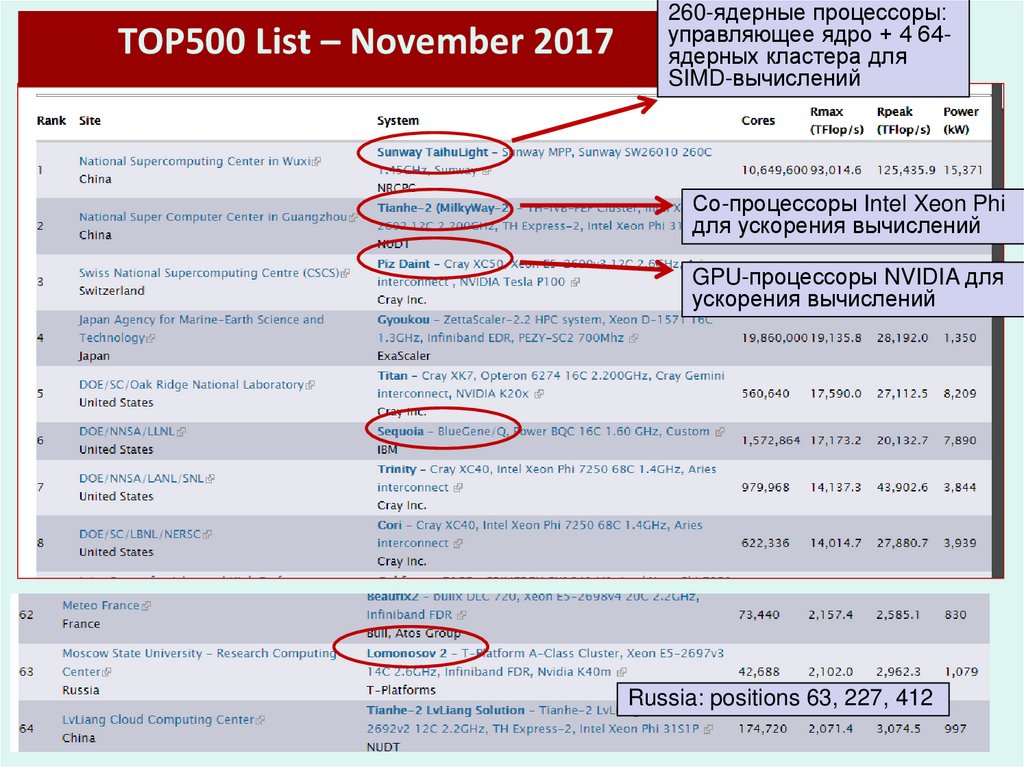This screenshot has width=1024, height=767.
Task: Open Piz Daint system link
Action: tap(404, 264)
